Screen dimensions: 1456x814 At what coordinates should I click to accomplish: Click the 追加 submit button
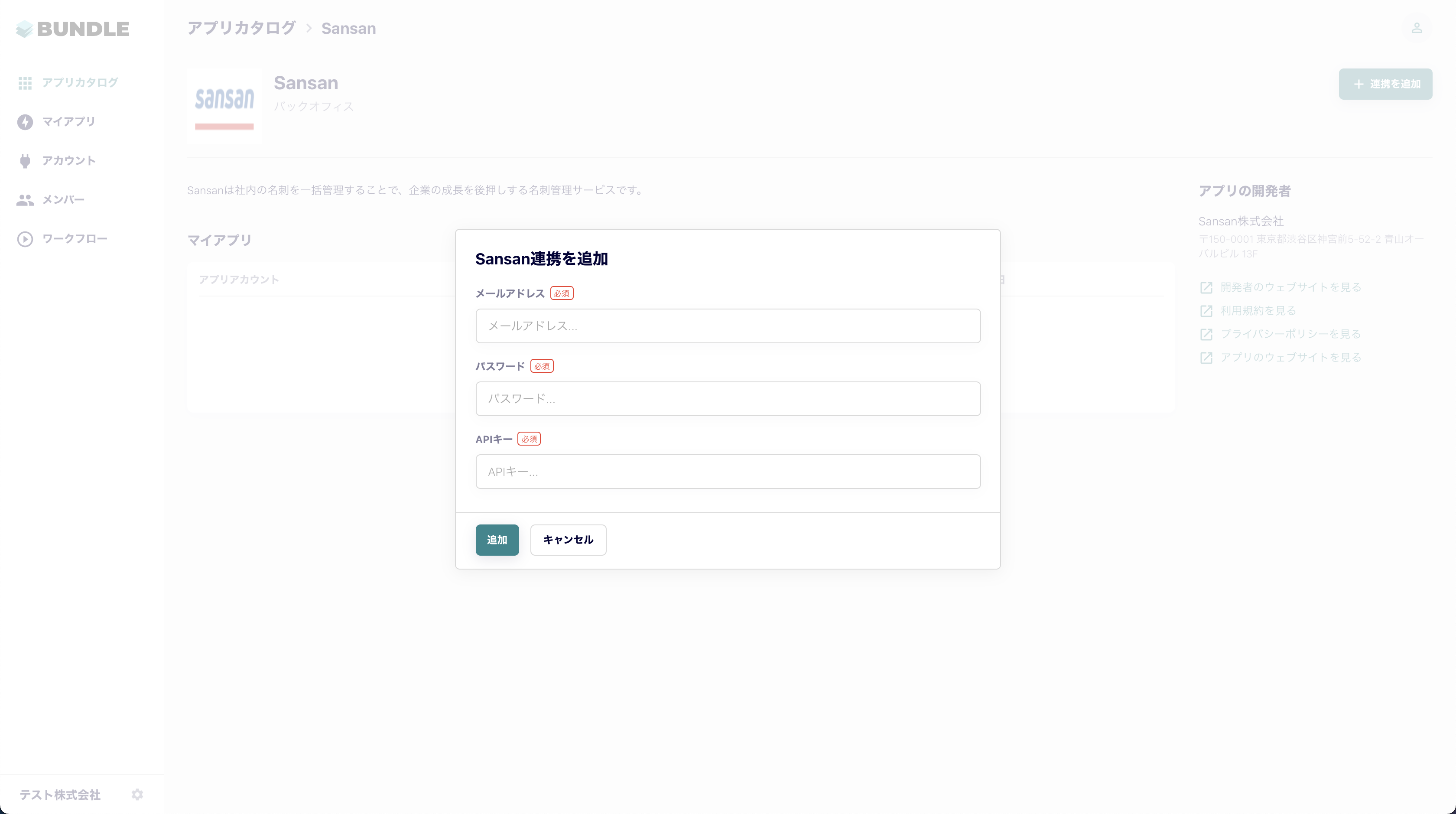(x=497, y=540)
